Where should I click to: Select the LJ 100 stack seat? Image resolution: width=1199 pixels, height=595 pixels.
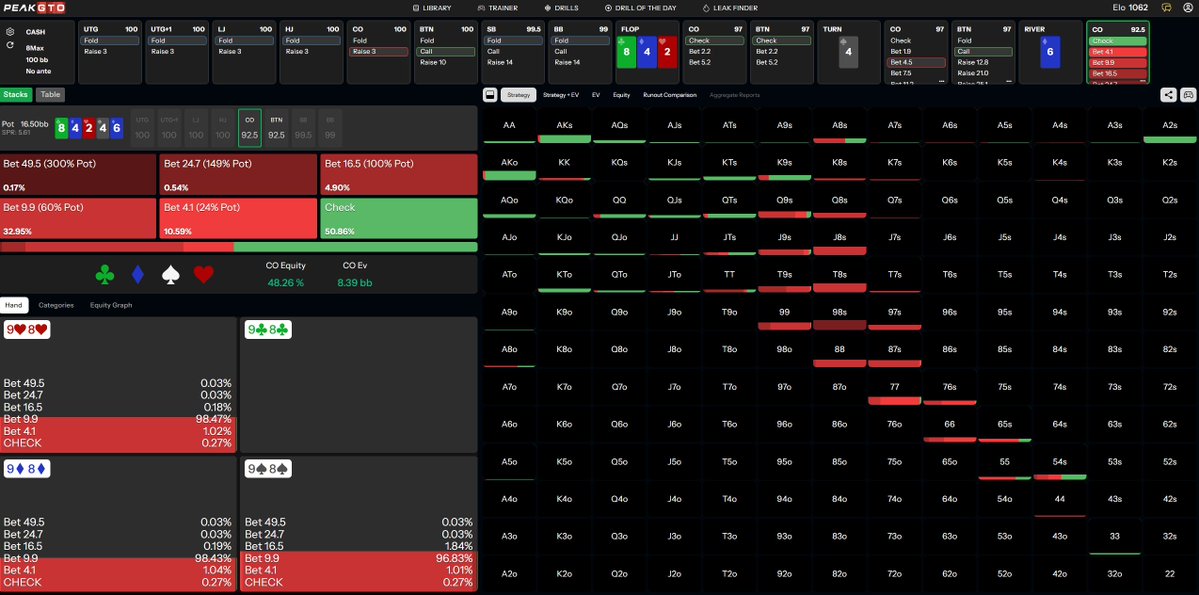pyautogui.click(x=196, y=127)
